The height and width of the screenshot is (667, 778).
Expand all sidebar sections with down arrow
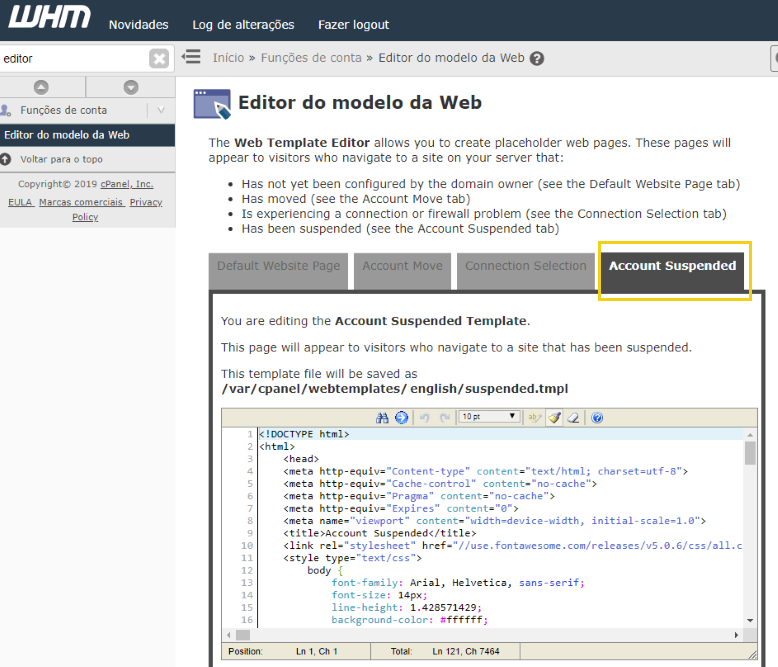click(x=131, y=87)
